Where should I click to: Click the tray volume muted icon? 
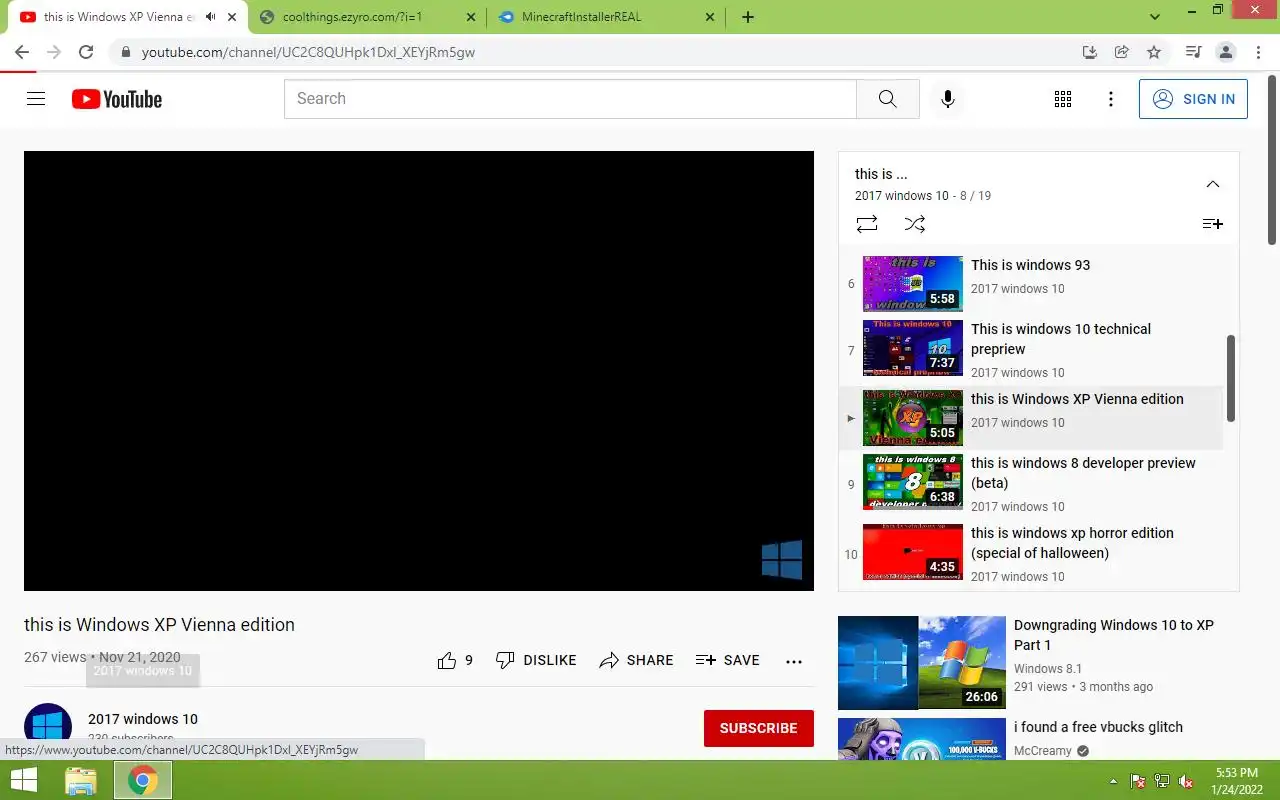[x=1186, y=781]
